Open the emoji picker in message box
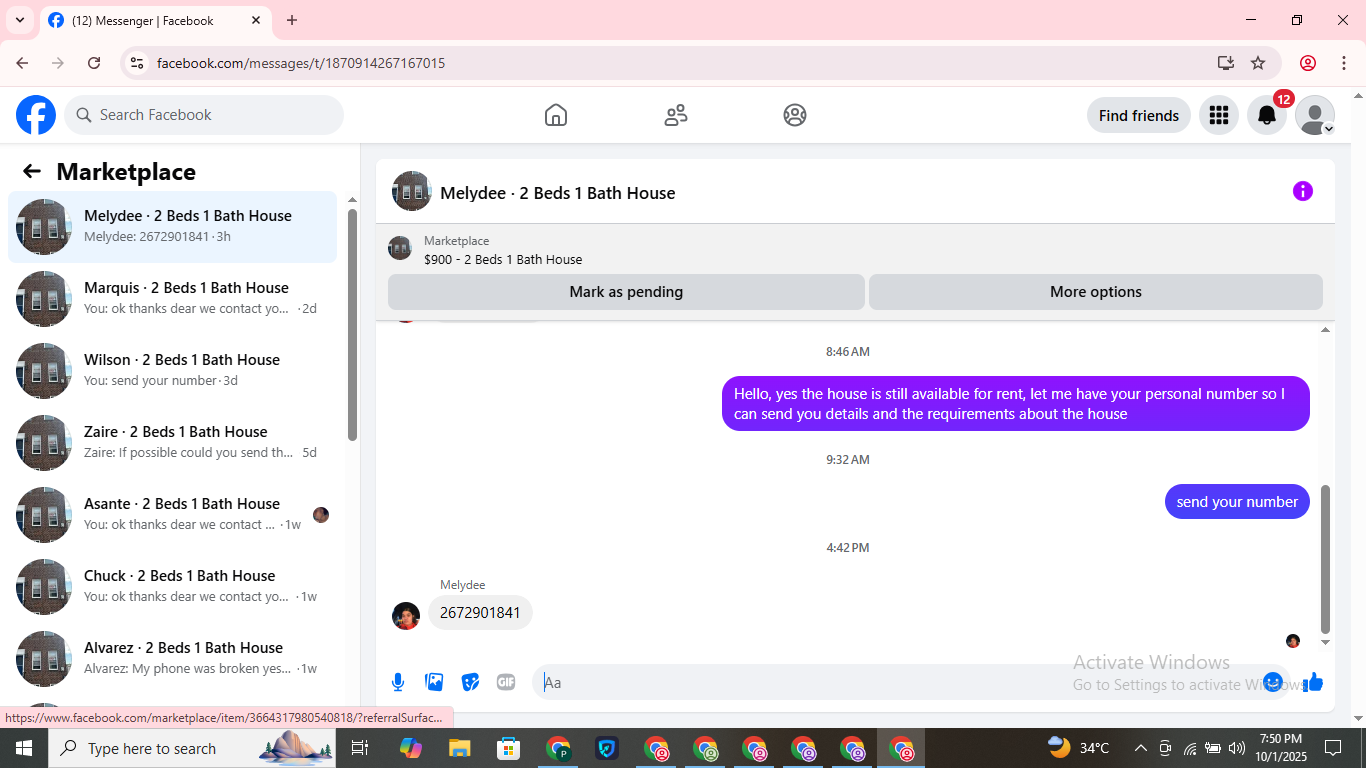This screenshot has height=768, width=1366. [x=1272, y=682]
